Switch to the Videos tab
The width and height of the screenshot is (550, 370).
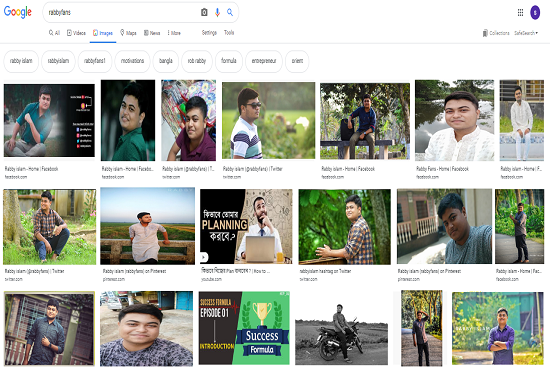click(76, 33)
